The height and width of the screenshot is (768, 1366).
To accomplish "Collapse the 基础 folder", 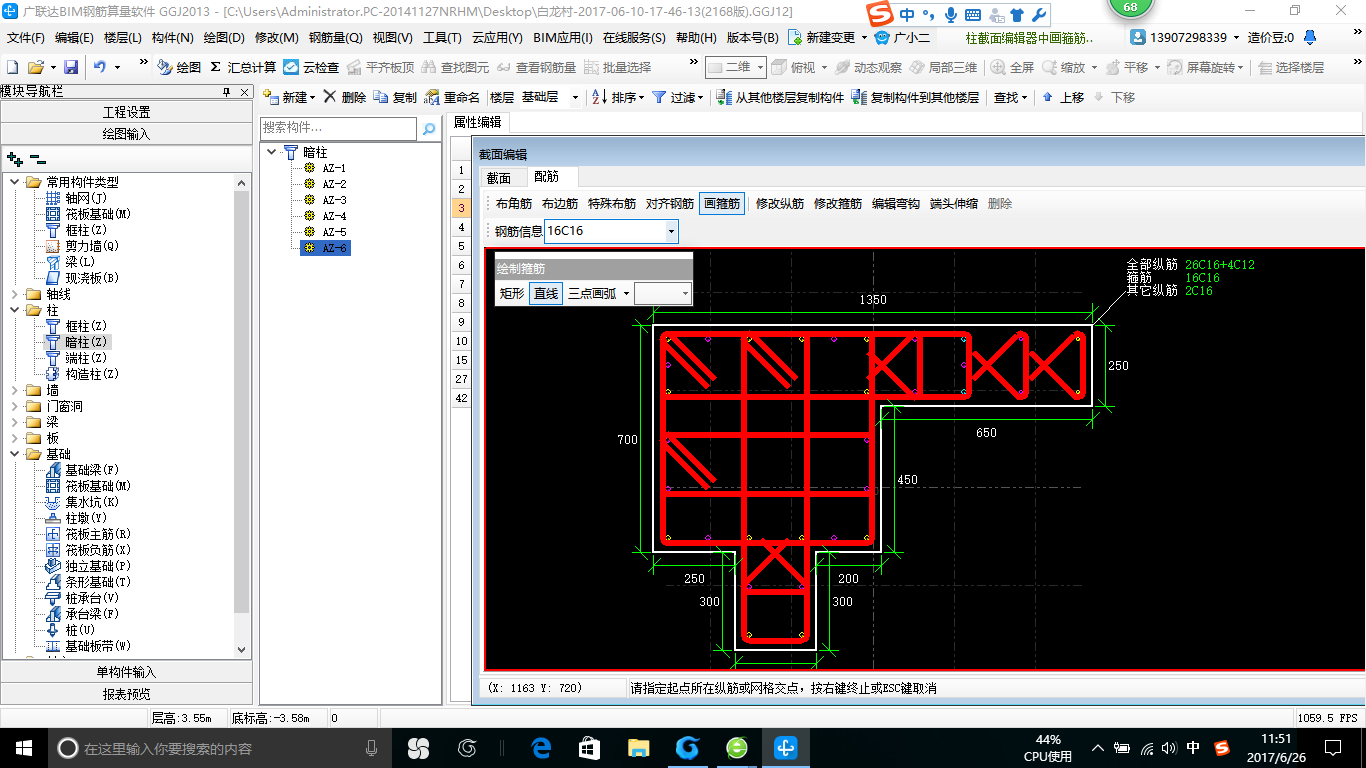I will (15, 454).
